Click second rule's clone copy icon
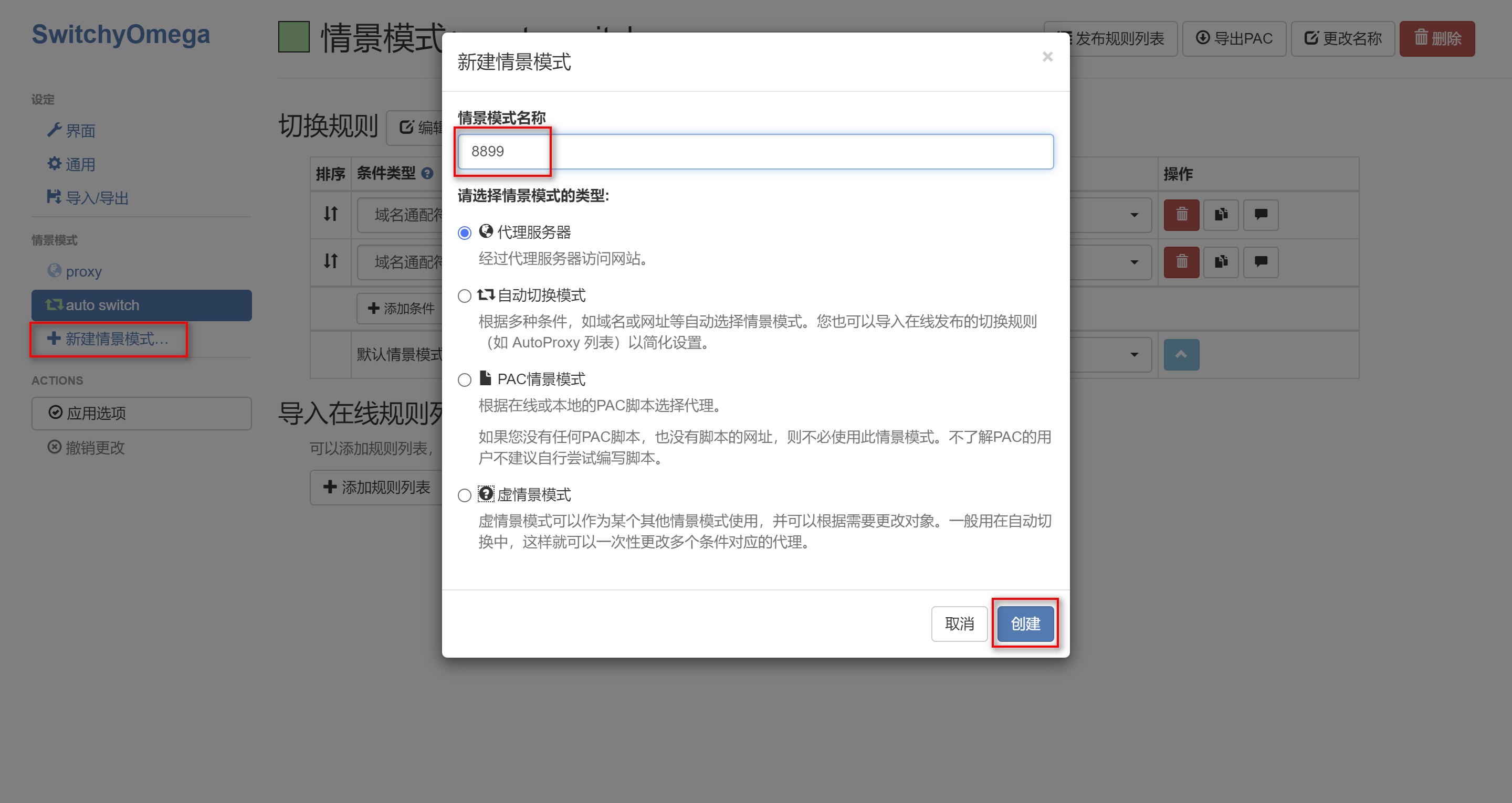 click(x=1221, y=262)
